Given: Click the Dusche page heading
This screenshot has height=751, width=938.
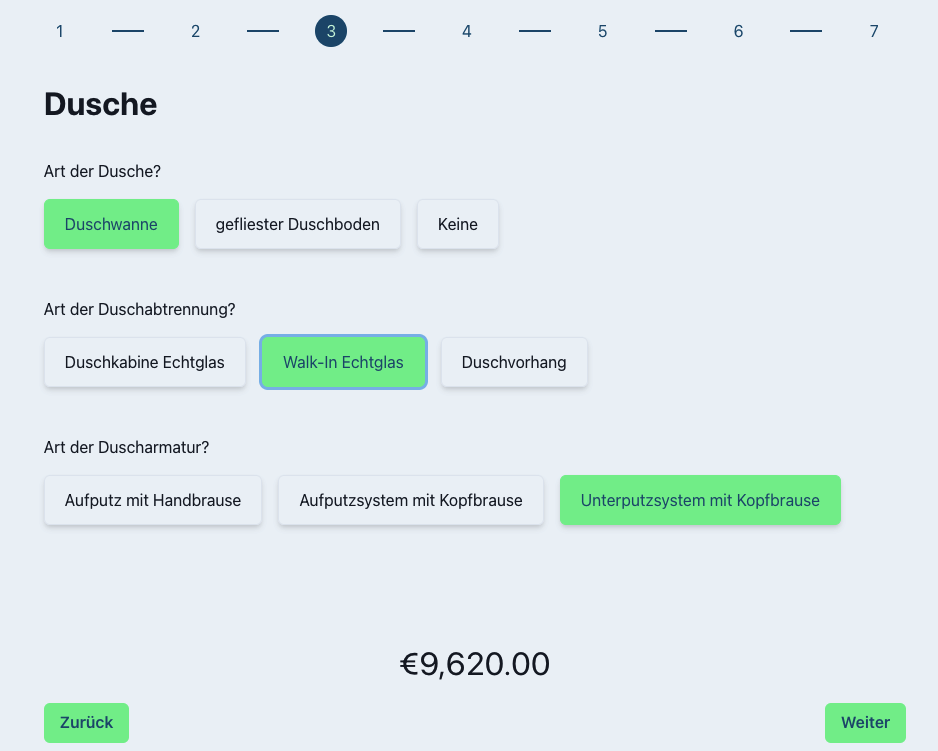Looking at the screenshot, I should 100,104.
